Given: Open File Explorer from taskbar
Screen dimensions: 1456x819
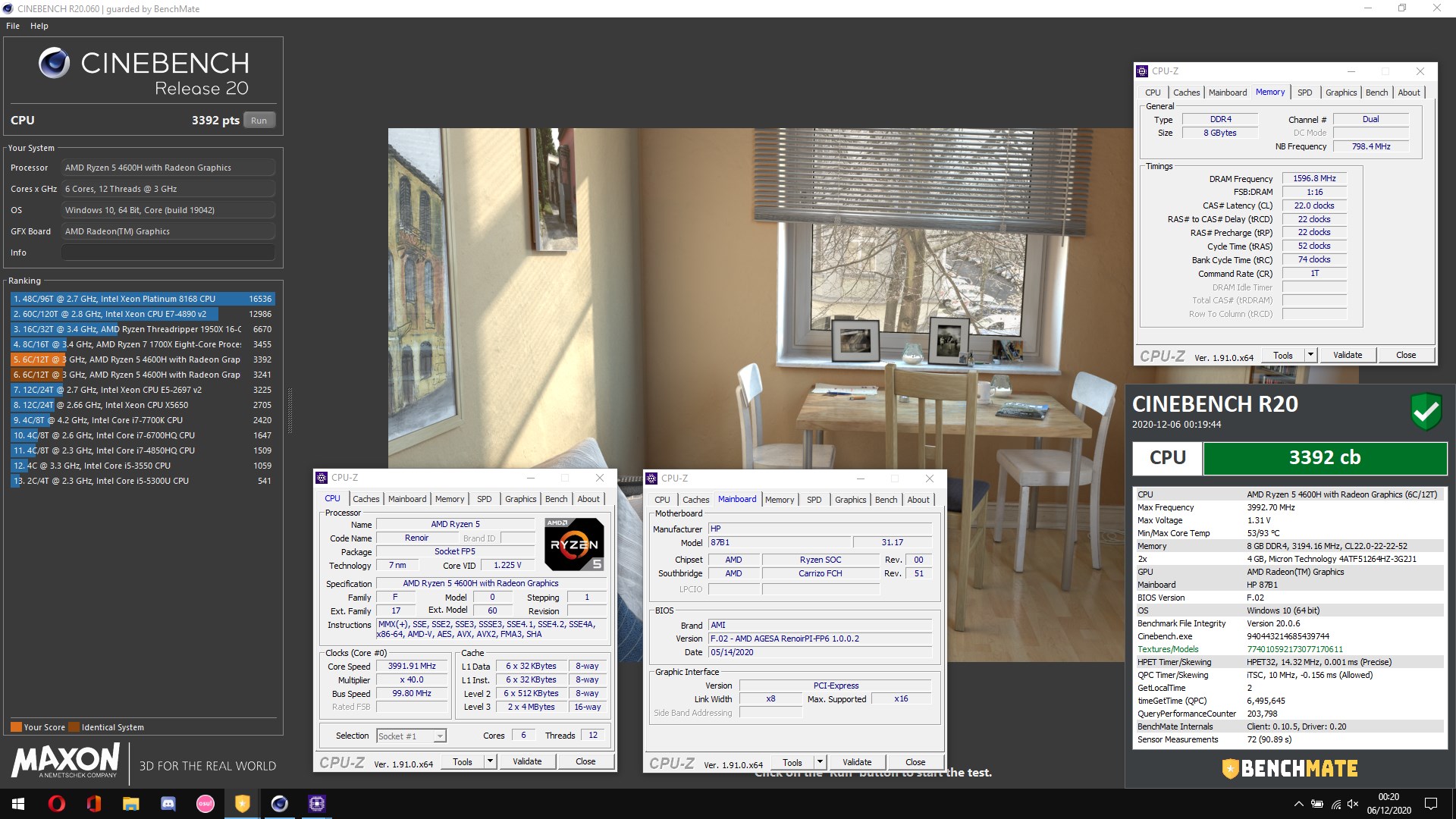Looking at the screenshot, I should [130, 804].
